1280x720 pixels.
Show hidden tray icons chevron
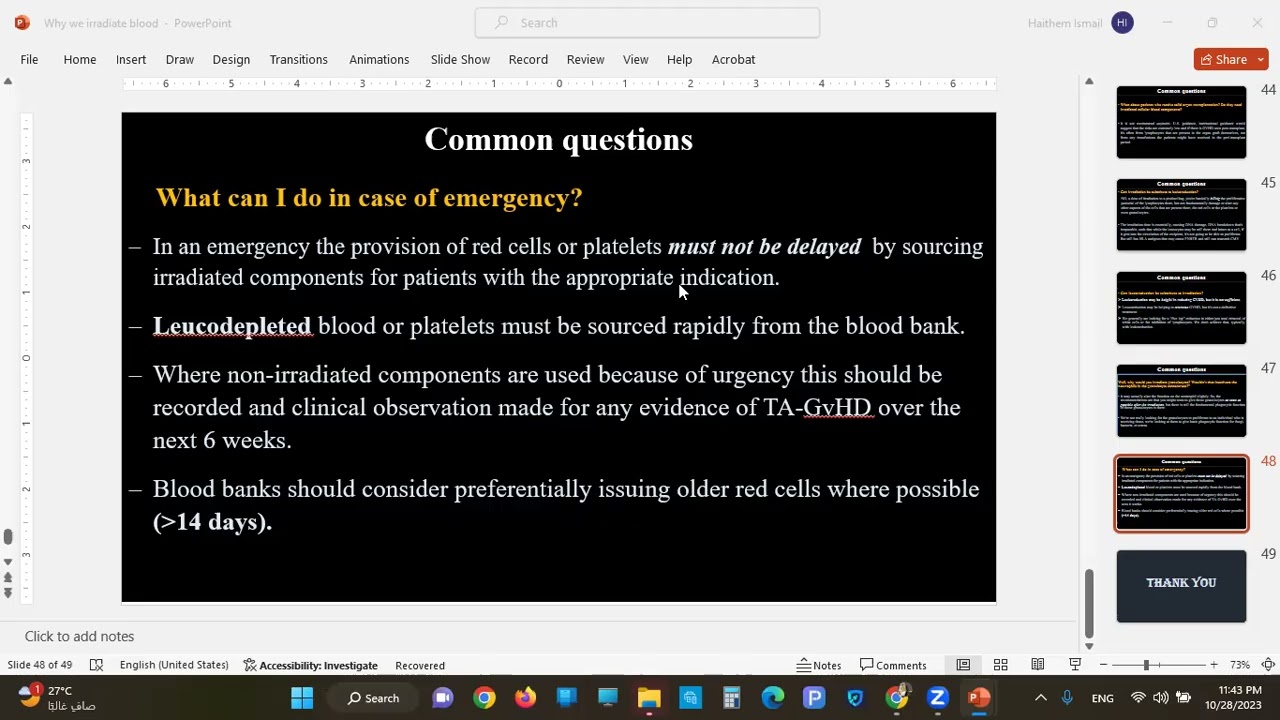click(x=1040, y=698)
